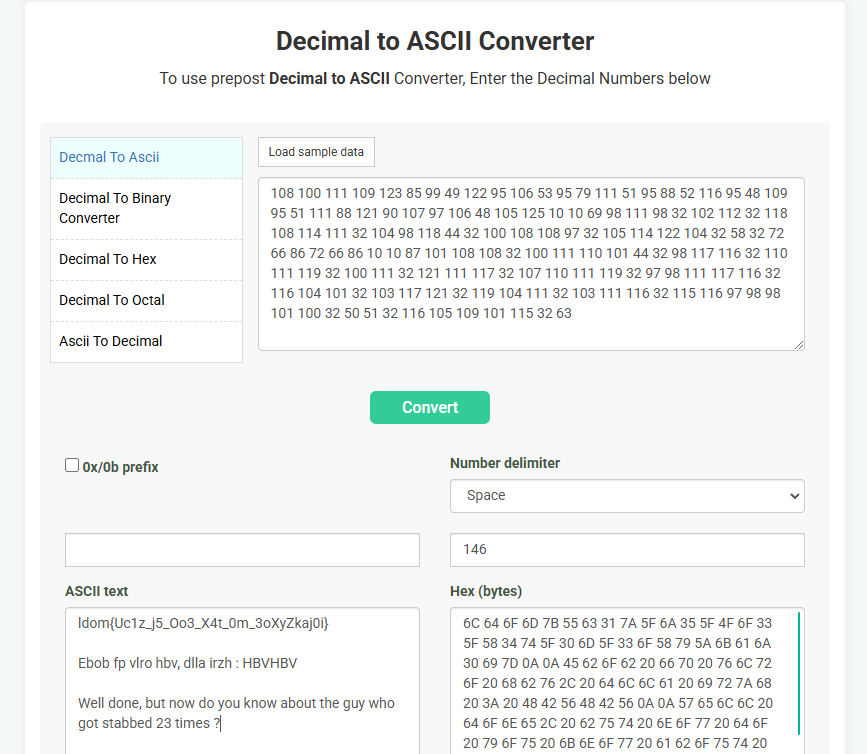Open the Number delimiter dropdown
Viewport: 867px width, 754px height.
(x=627, y=496)
